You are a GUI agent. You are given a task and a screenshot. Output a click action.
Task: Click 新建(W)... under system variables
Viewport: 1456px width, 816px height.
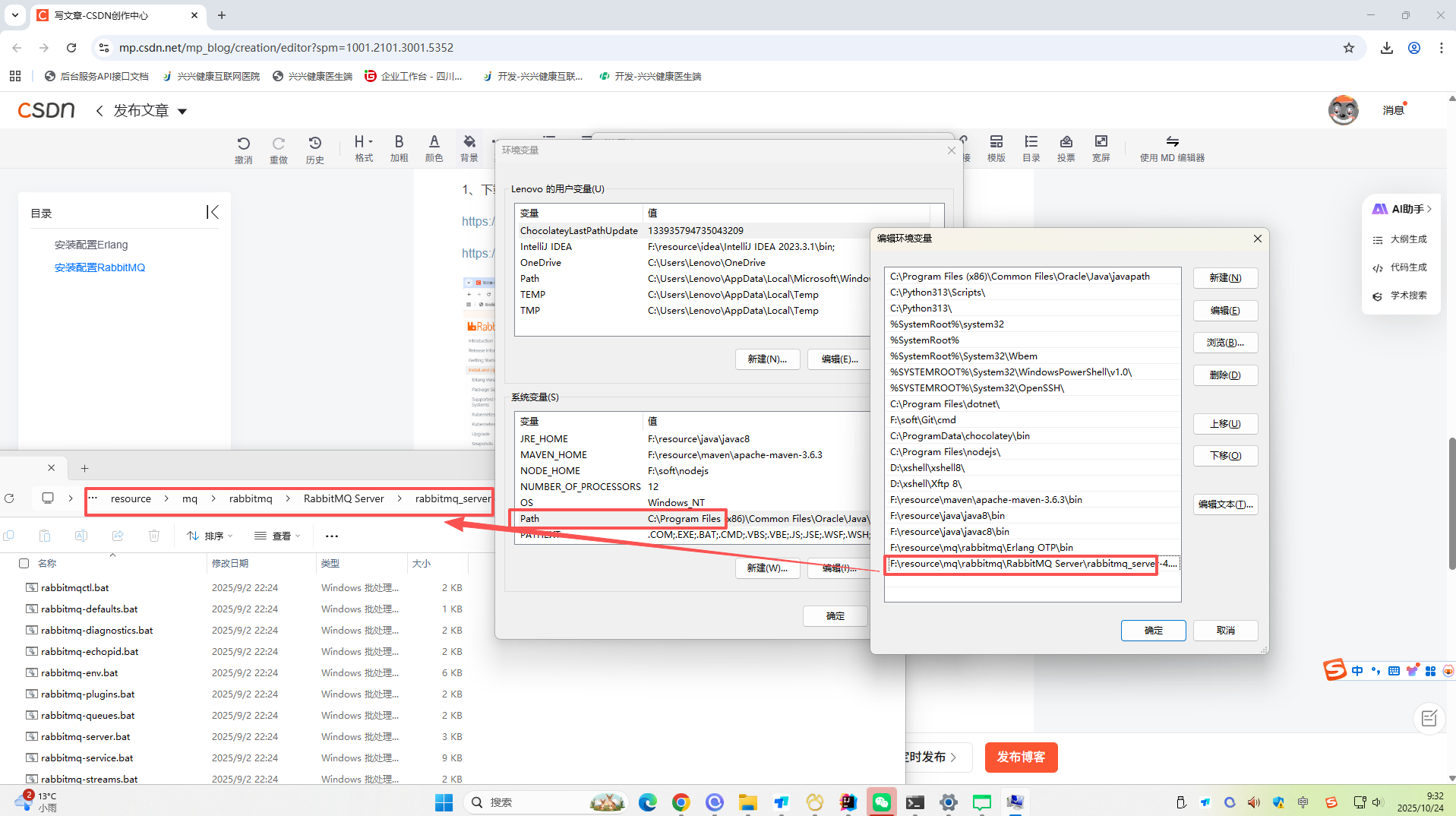click(x=767, y=568)
